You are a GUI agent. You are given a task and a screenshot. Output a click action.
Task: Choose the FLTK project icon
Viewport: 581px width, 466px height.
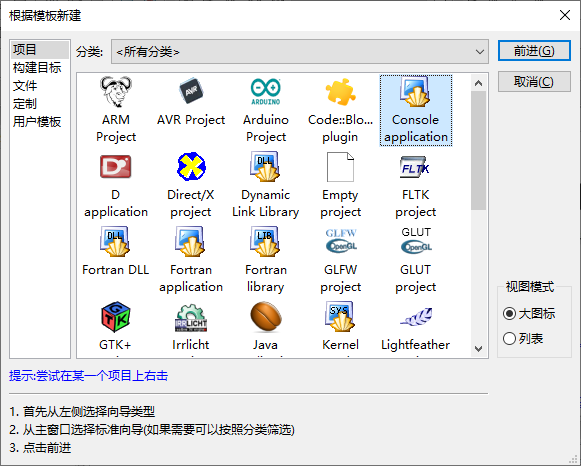(x=415, y=167)
